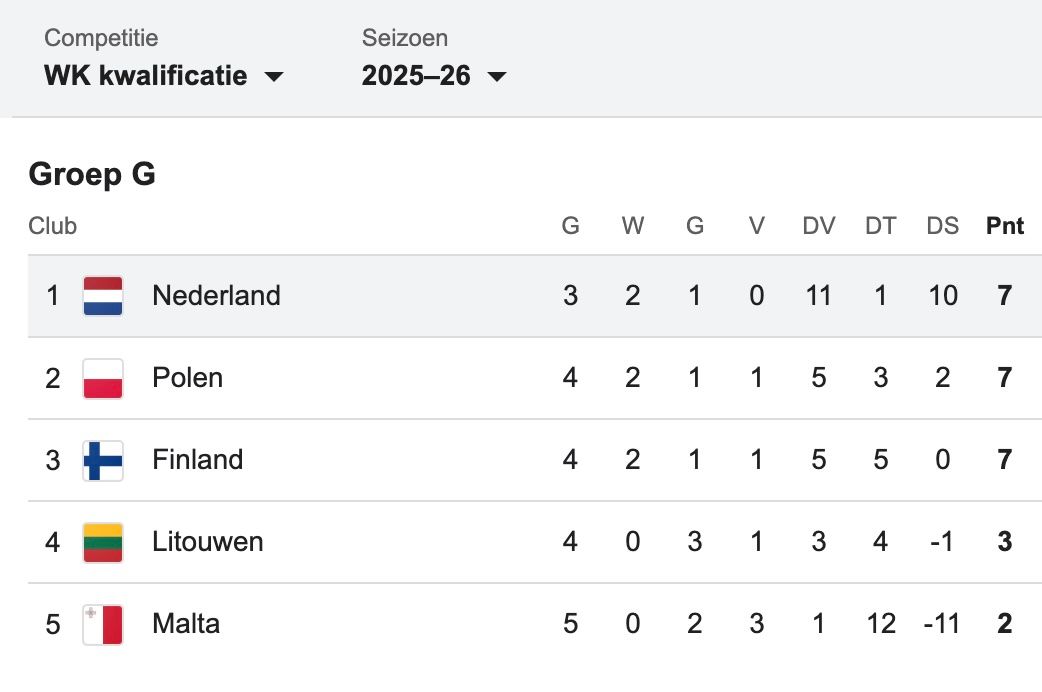Open the Finland team link

(x=197, y=459)
